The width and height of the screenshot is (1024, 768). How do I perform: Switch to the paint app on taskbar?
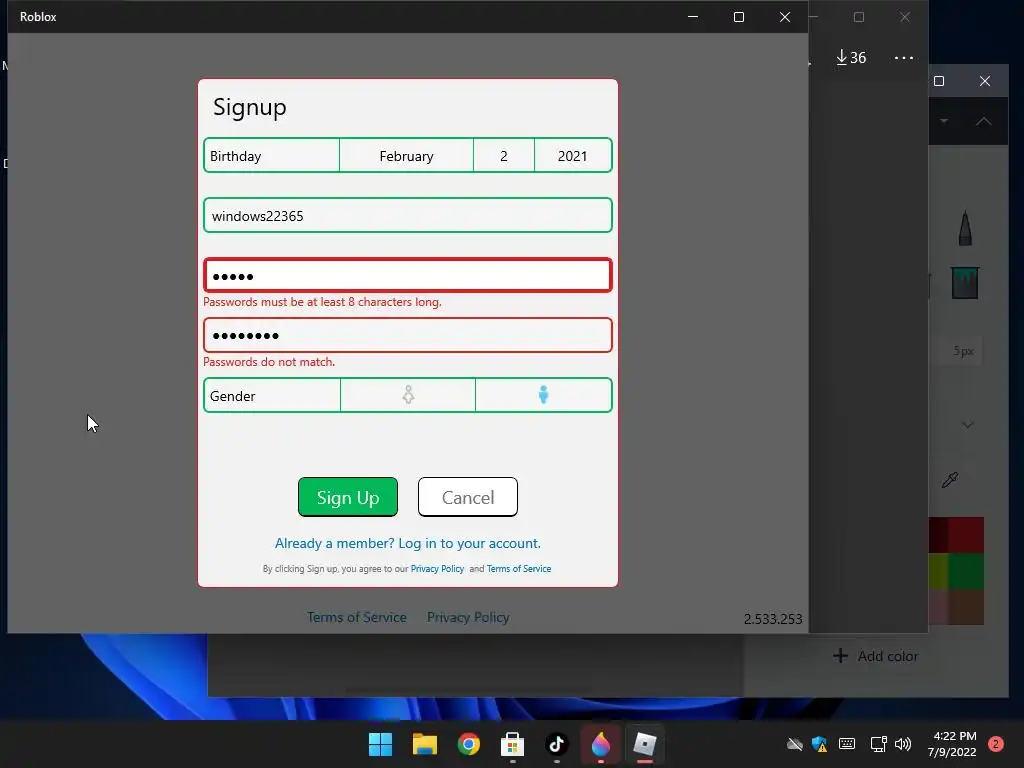(601, 744)
